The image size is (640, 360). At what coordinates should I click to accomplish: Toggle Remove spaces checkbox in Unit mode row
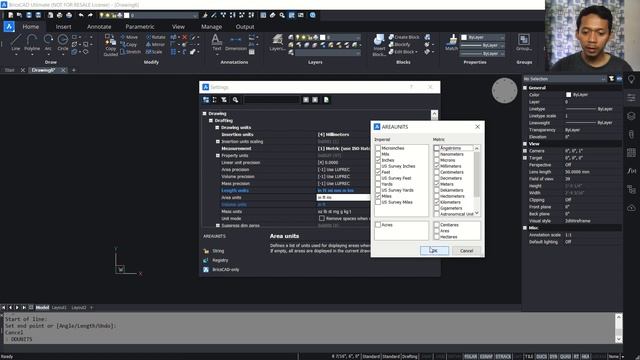point(322,218)
